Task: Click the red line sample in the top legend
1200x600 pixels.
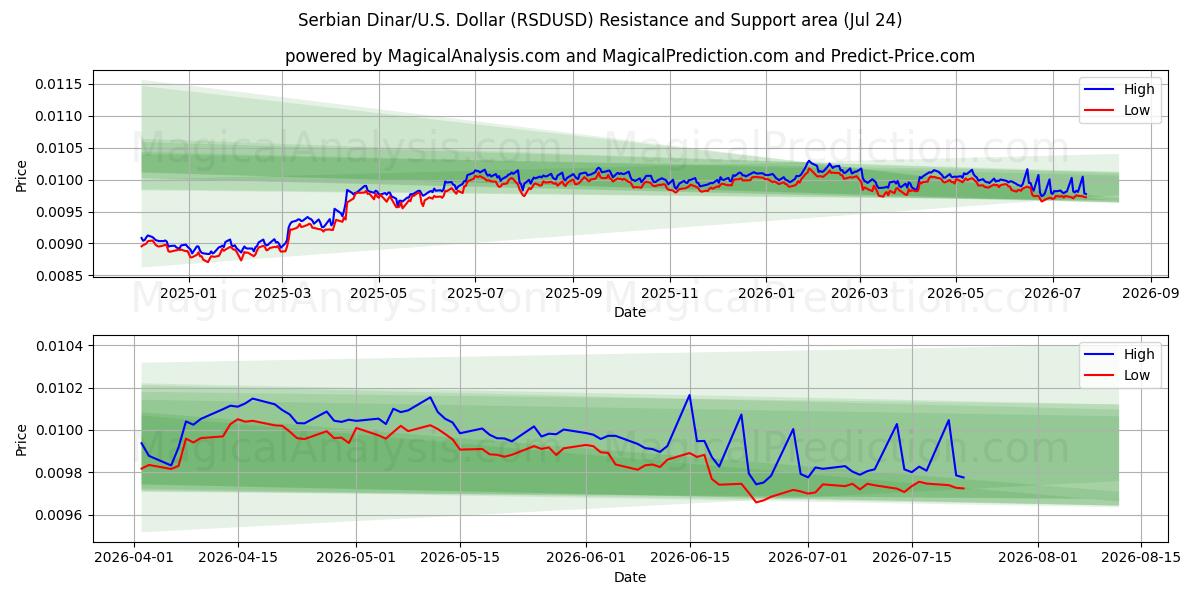Action: click(1099, 111)
